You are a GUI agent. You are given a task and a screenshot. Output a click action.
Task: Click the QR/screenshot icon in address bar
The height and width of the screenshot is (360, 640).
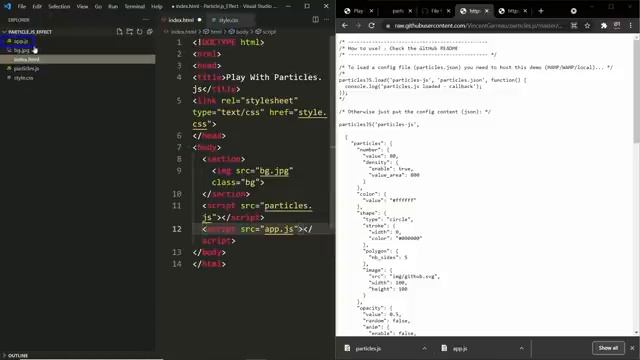574,26
